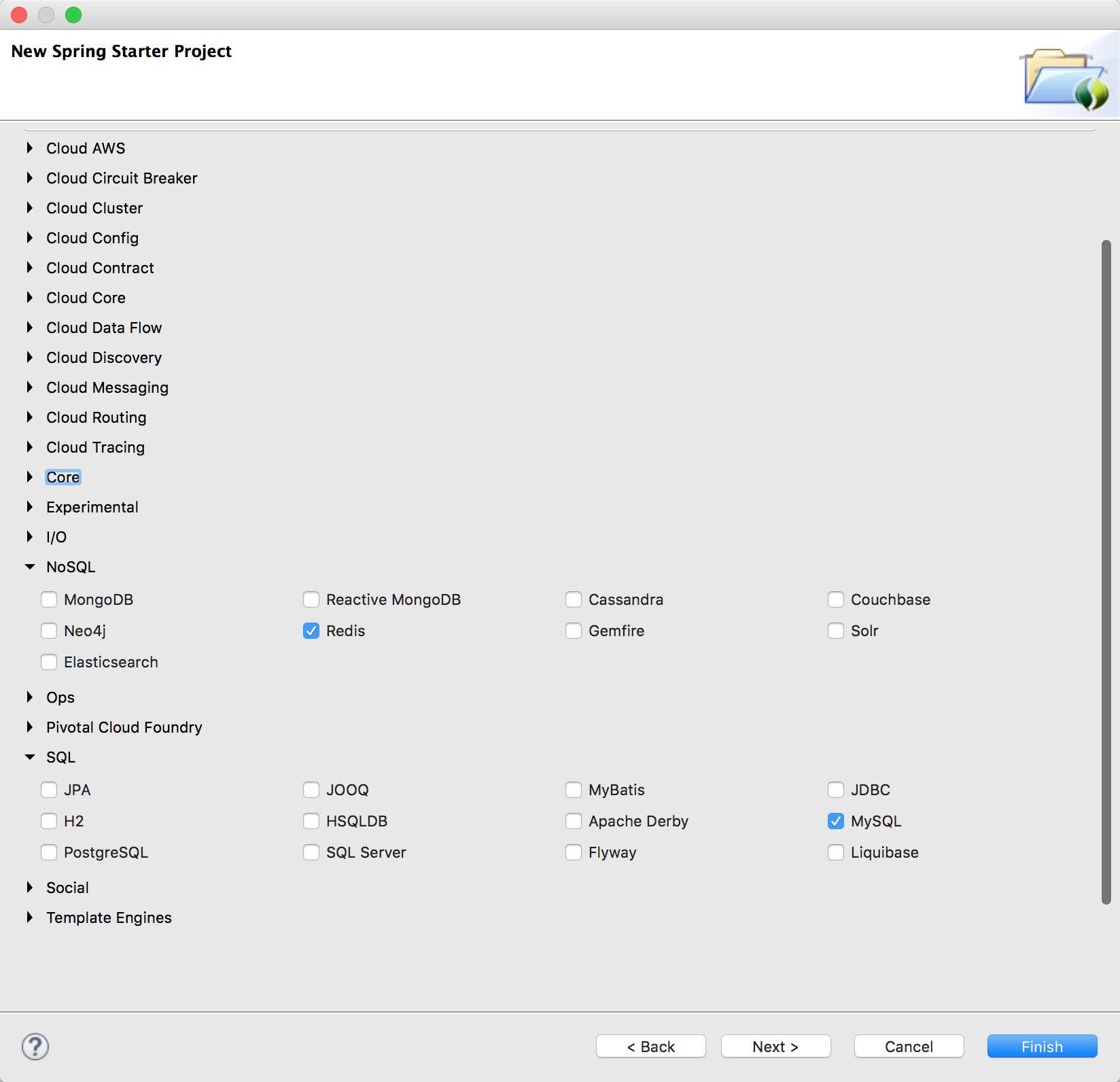The image size is (1120, 1082).
Task: Go to previous page with Back
Action: [651, 1047]
